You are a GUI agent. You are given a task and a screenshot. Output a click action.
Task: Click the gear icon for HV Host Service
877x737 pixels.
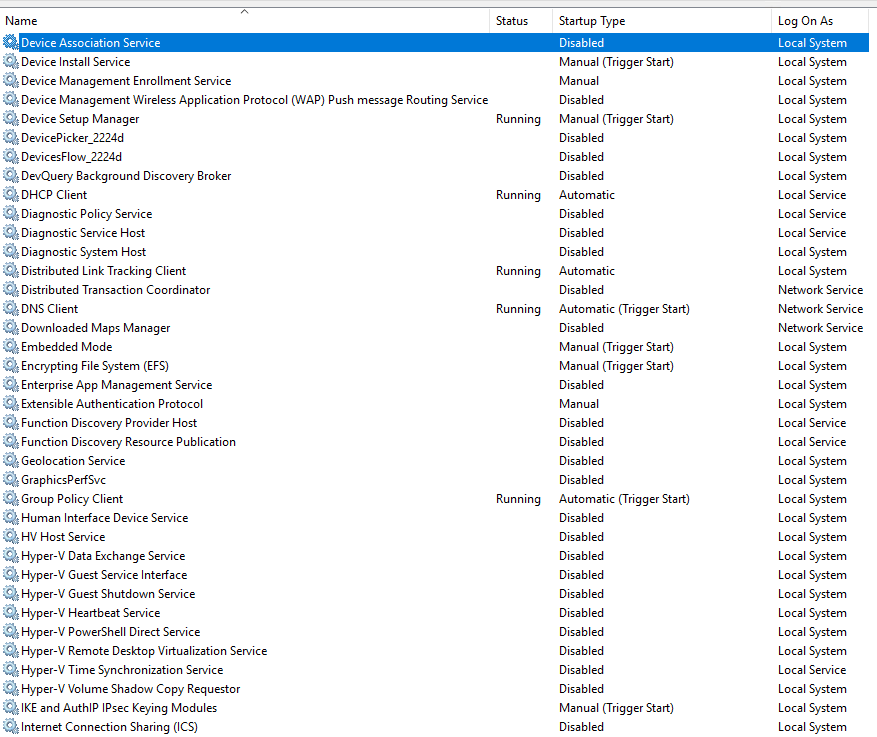click(x=11, y=537)
